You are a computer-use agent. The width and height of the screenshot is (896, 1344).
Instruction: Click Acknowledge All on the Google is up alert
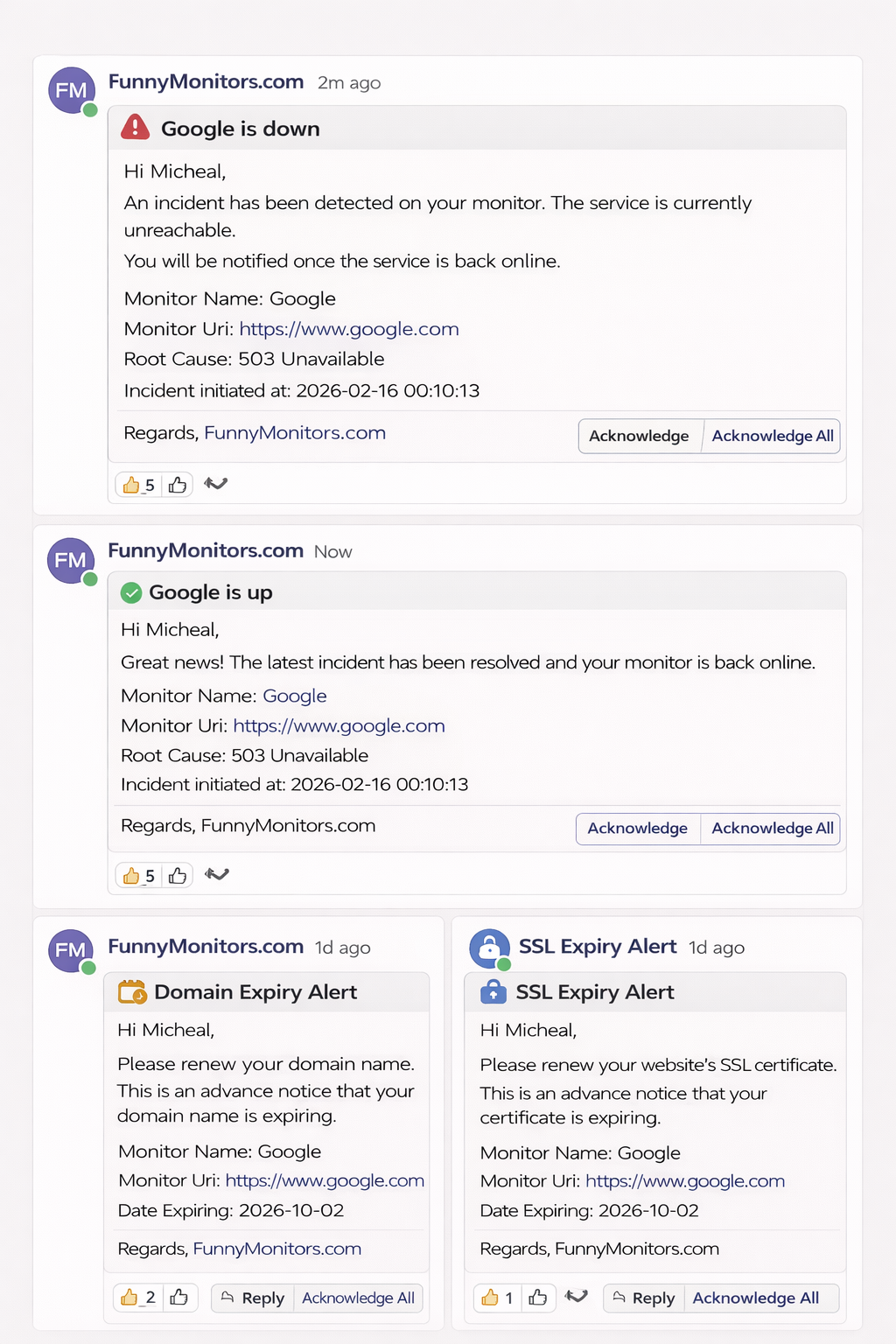771,828
